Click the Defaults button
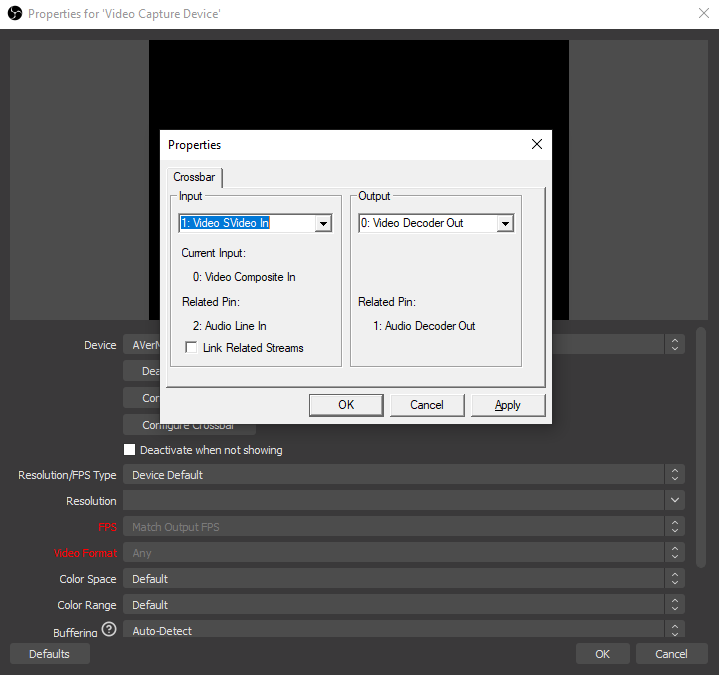This screenshot has height=675, width=719. pos(50,654)
